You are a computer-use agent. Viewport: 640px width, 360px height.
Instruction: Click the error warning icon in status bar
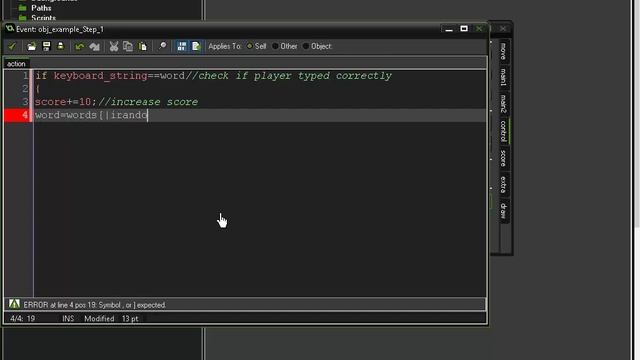tap(14, 304)
